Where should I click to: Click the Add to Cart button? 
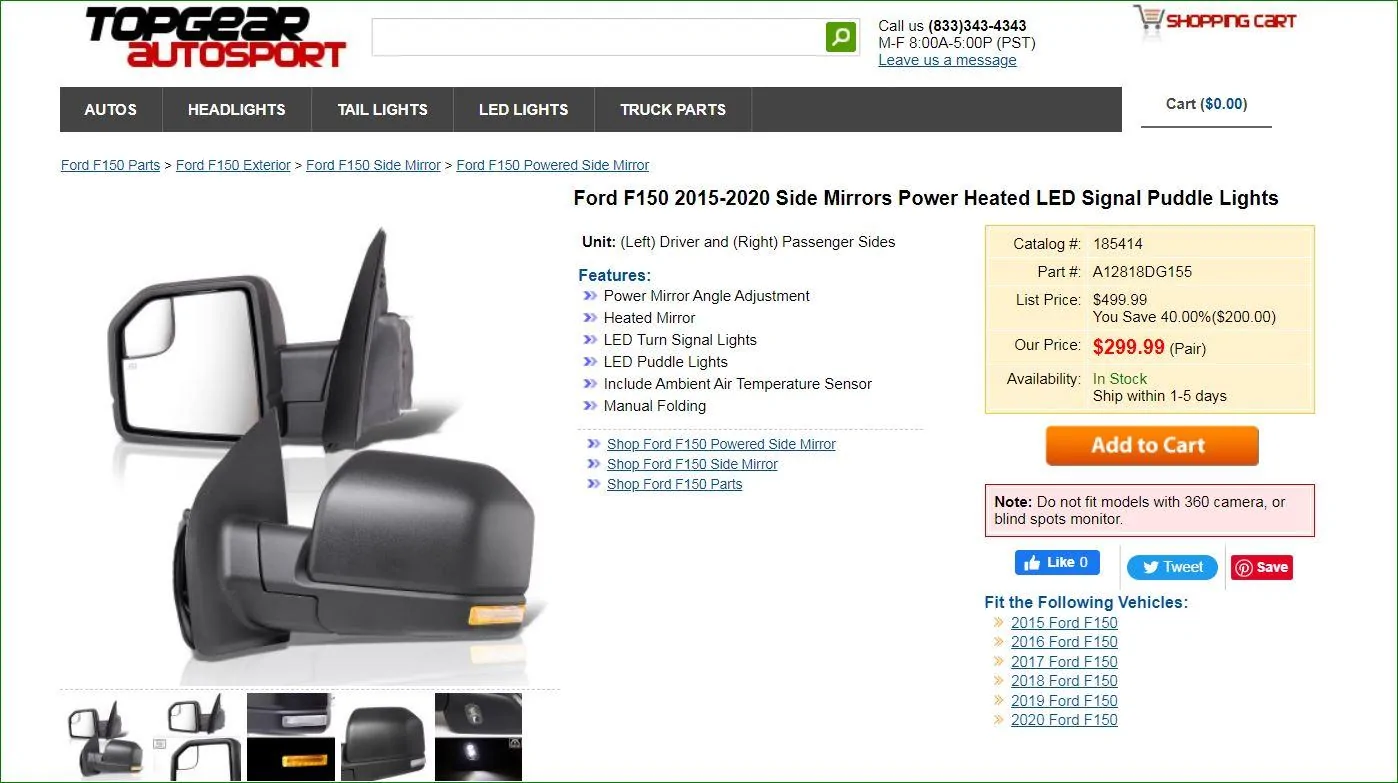[1152, 446]
